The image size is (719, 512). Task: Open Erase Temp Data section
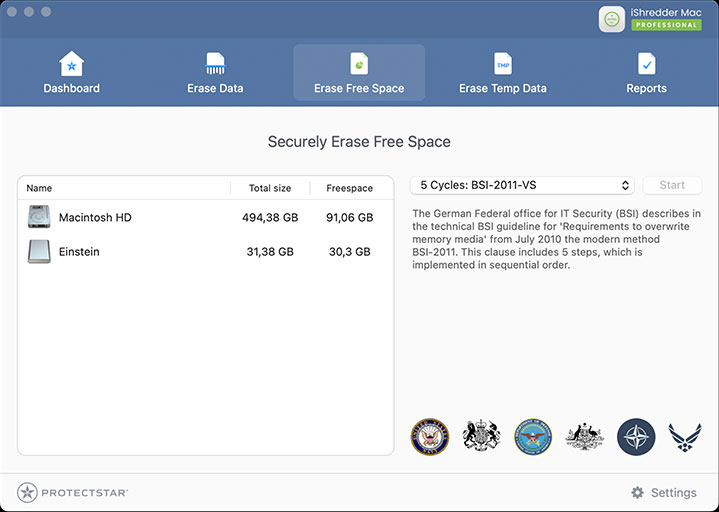[x=502, y=73]
